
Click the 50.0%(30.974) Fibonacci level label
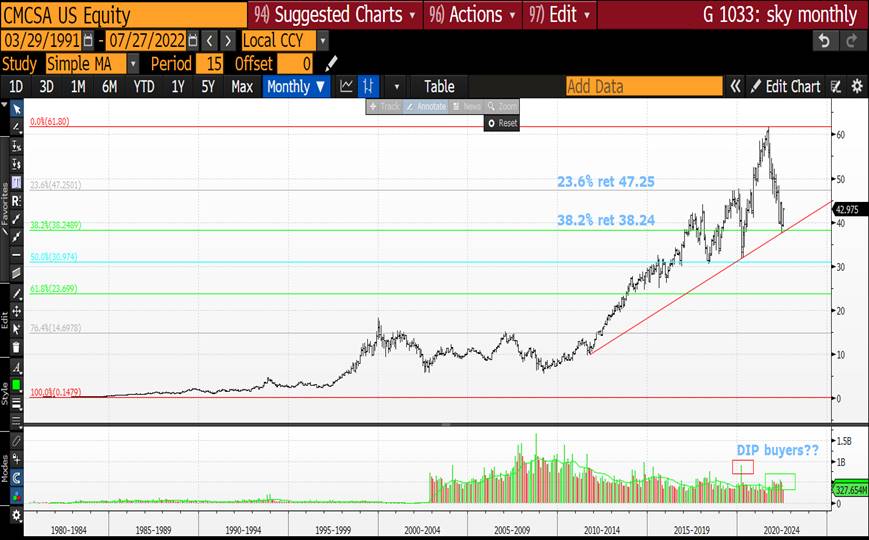click(54, 257)
